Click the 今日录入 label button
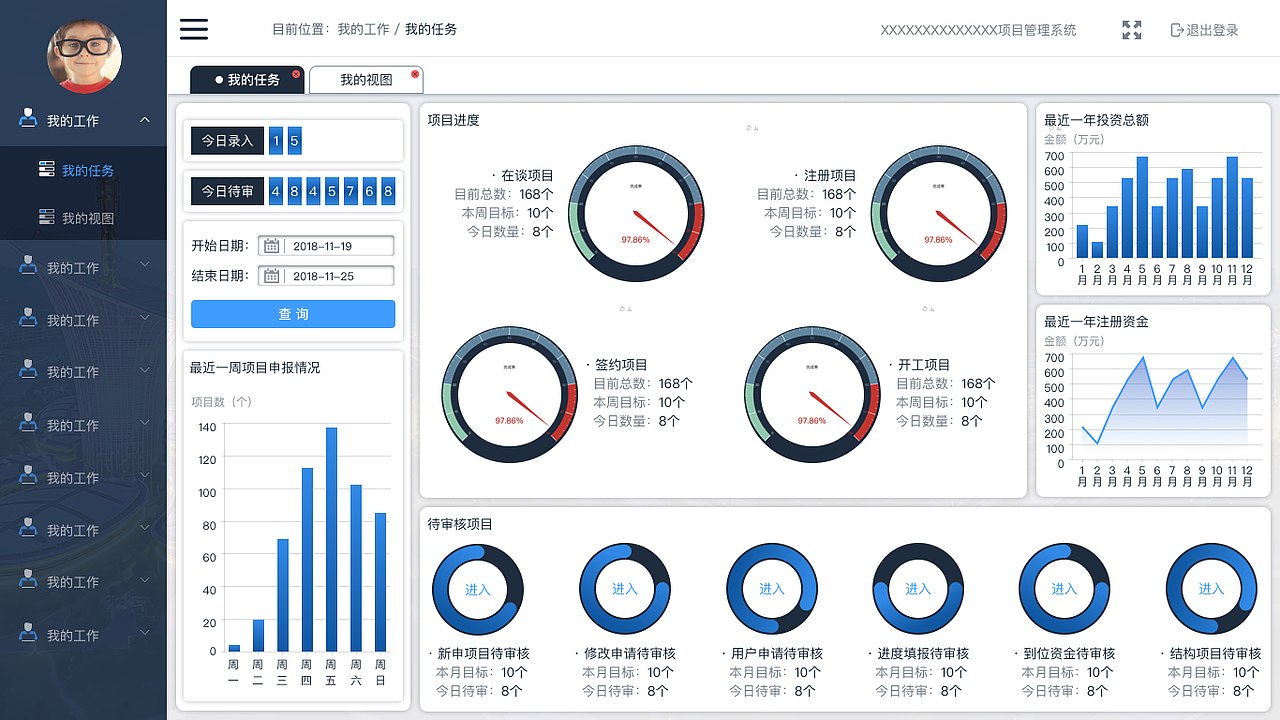This screenshot has width=1280, height=720. [228, 141]
